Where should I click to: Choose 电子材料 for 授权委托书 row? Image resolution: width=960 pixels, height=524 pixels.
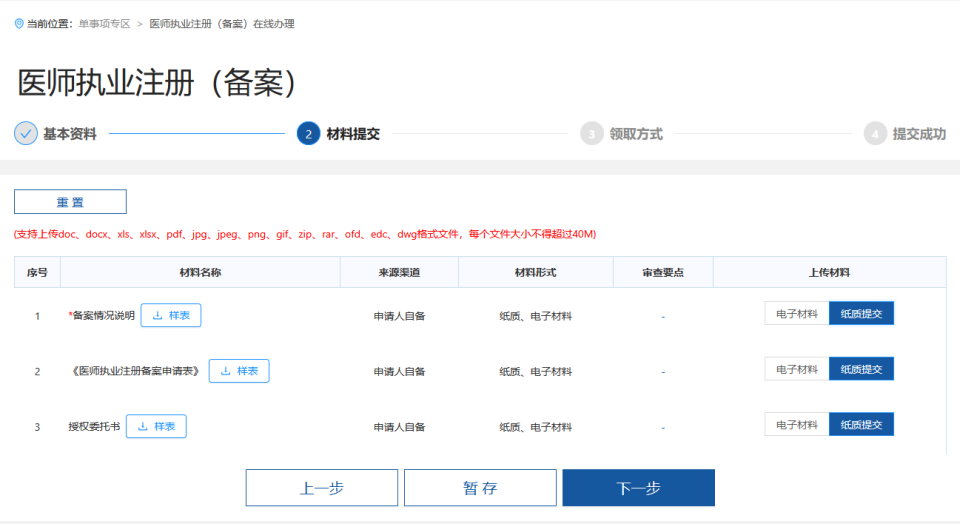(x=797, y=424)
